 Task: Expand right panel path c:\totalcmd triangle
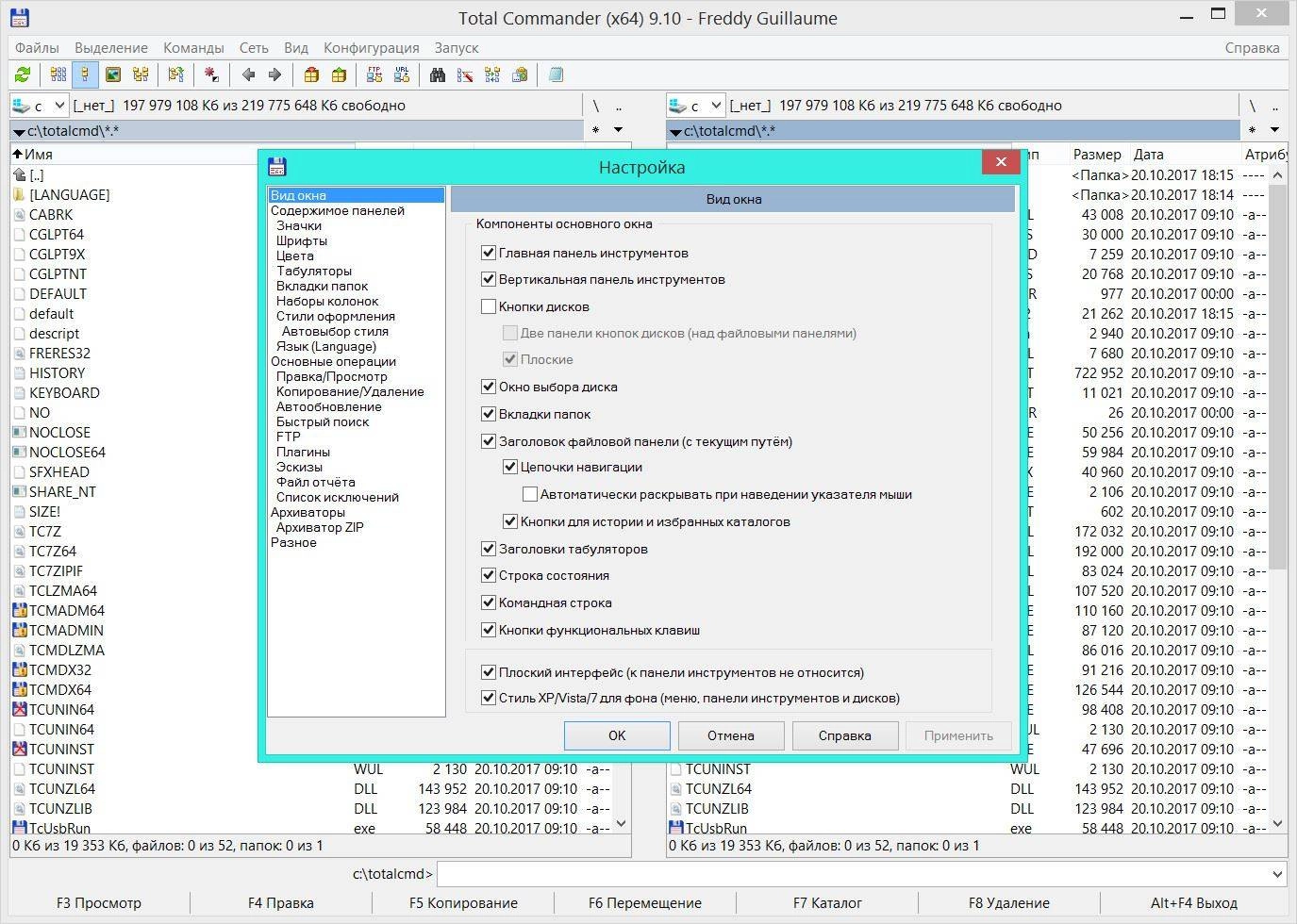tap(674, 132)
